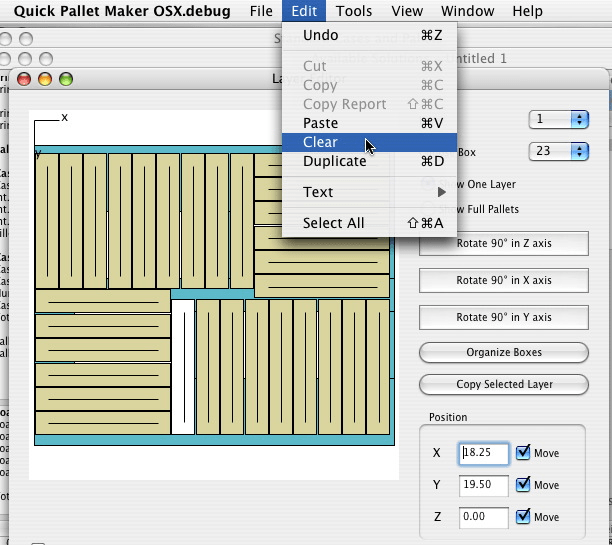The width and height of the screenshot is (612, 545).
Task: Choose Paste from the Edit menu
Action: (369, 123)
